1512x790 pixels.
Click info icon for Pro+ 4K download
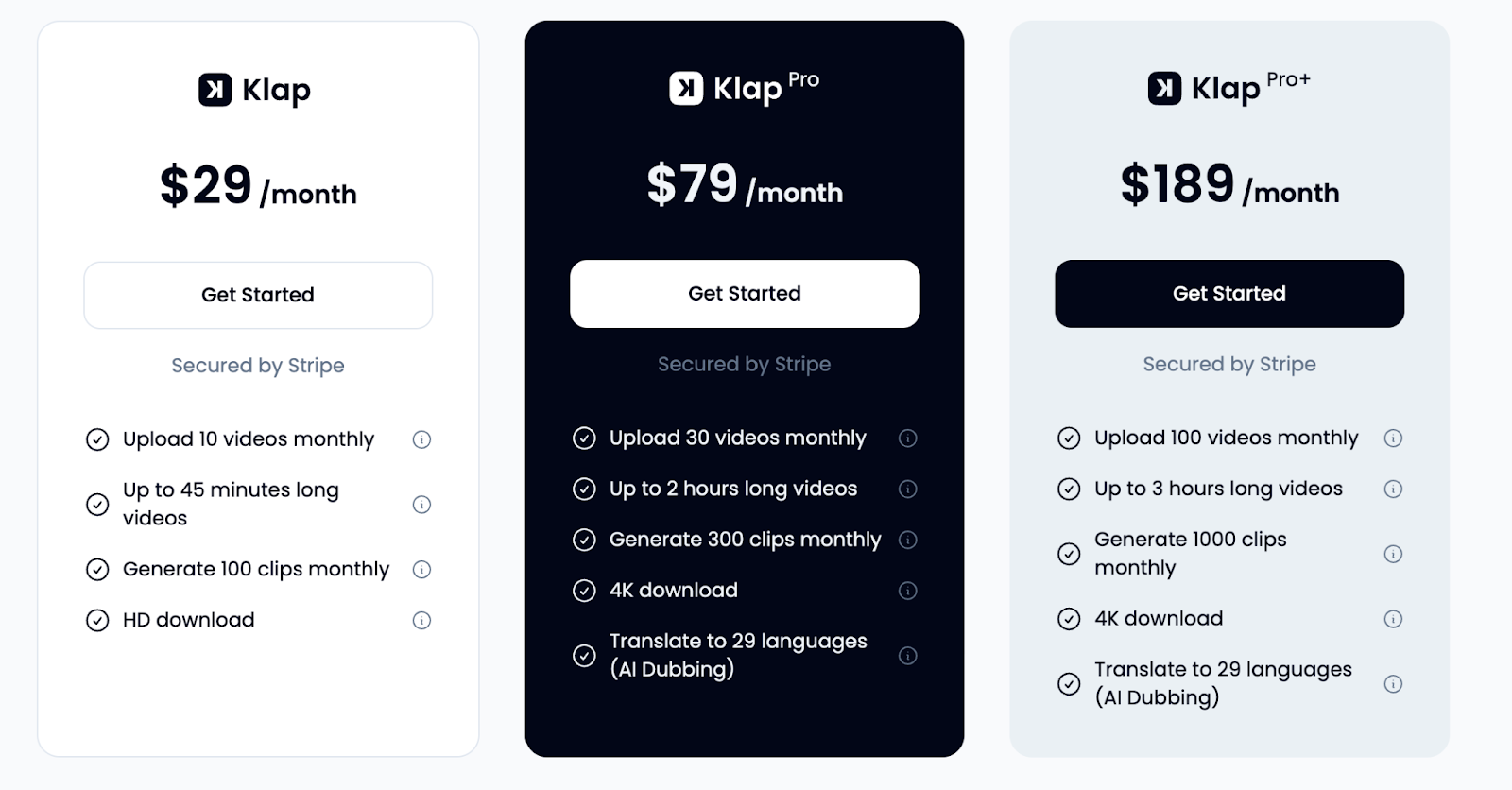1393,619
